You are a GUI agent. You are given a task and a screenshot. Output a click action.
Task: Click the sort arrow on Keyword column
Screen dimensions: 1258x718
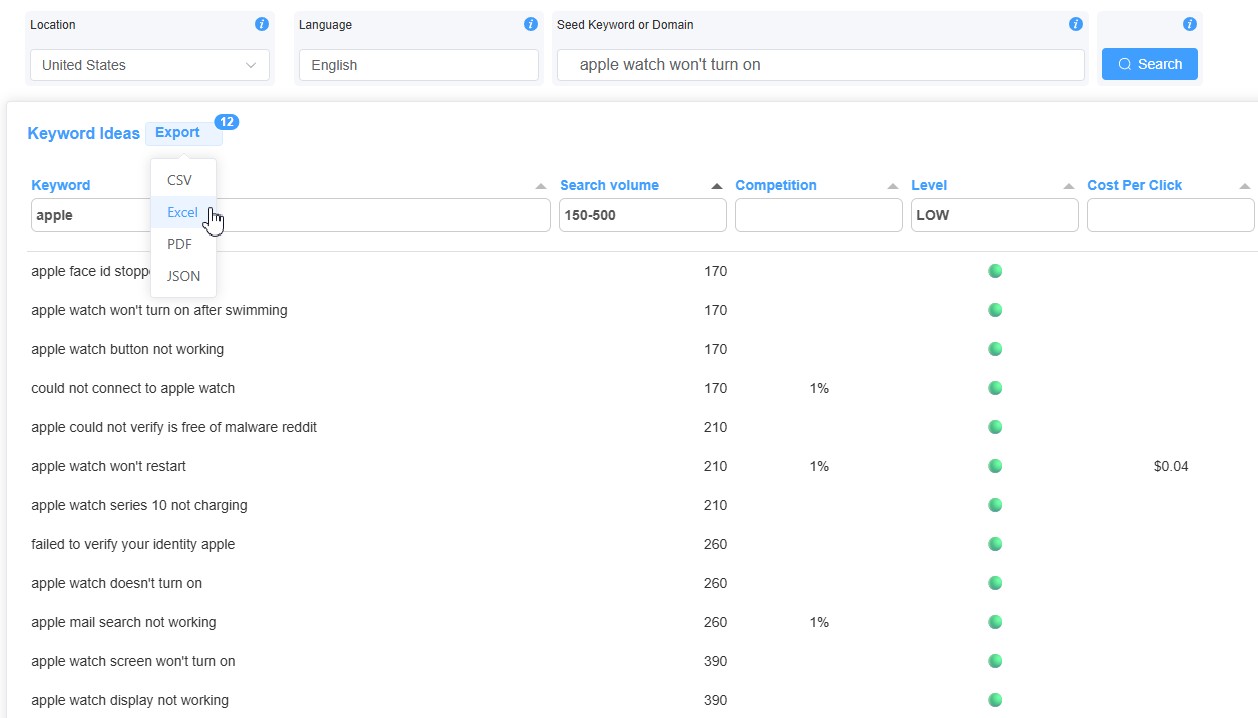click(x=540, y=185)
